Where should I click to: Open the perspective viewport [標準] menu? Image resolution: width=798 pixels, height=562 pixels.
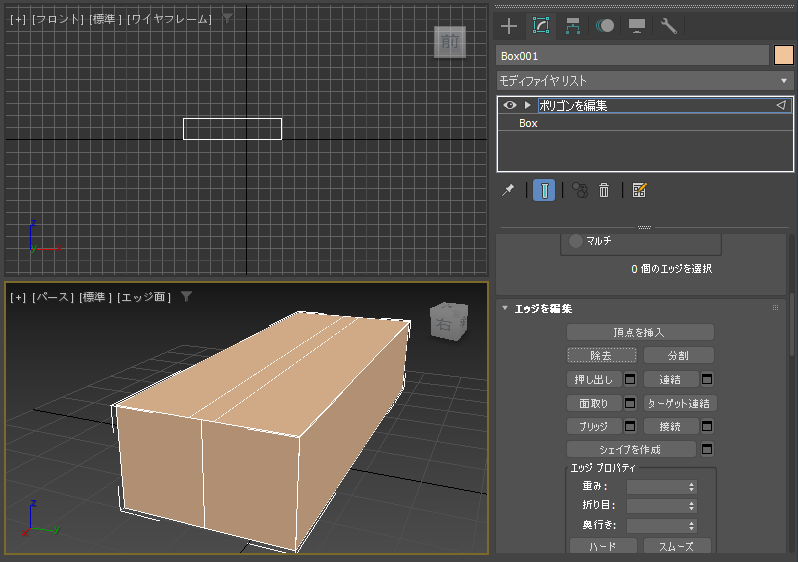(95, 297)
